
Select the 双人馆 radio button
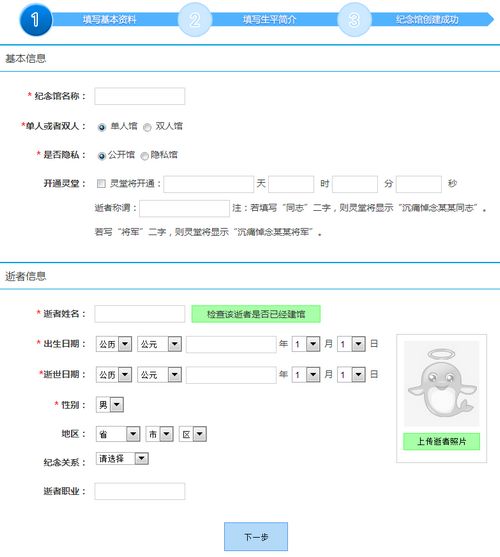(147, 127)
